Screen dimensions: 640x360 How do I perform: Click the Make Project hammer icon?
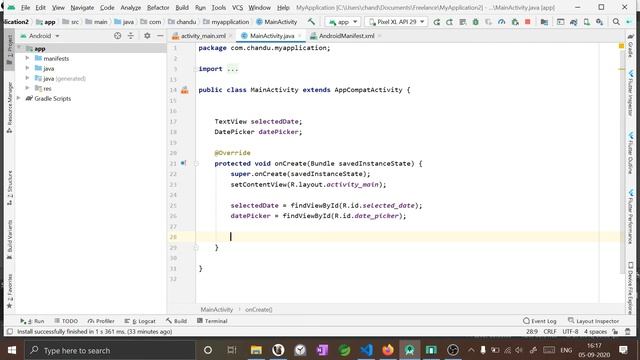tap(311, 22)
